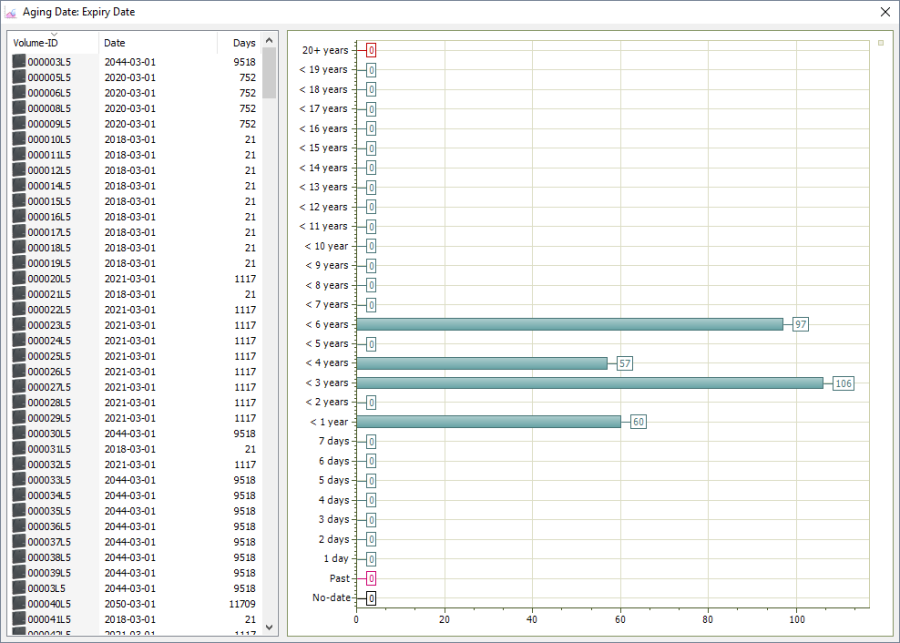Sort the list by Volume-ID column header

(x=52, y=43)
